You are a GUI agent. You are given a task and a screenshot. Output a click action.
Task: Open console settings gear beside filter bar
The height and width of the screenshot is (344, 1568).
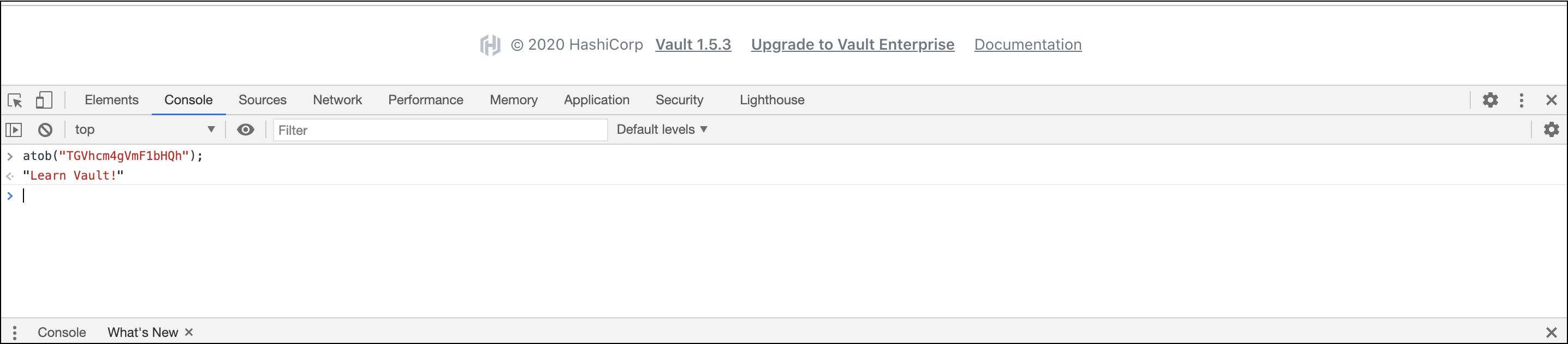[1552, 130]
